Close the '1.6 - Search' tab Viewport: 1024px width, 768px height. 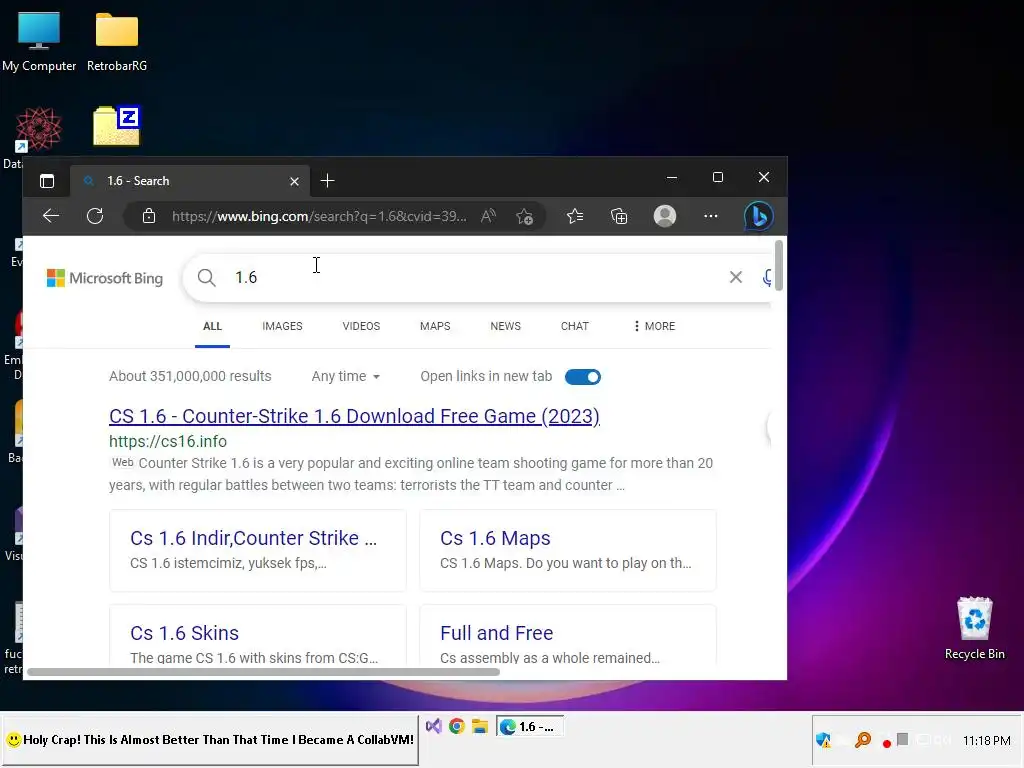[x=295, y=182]
